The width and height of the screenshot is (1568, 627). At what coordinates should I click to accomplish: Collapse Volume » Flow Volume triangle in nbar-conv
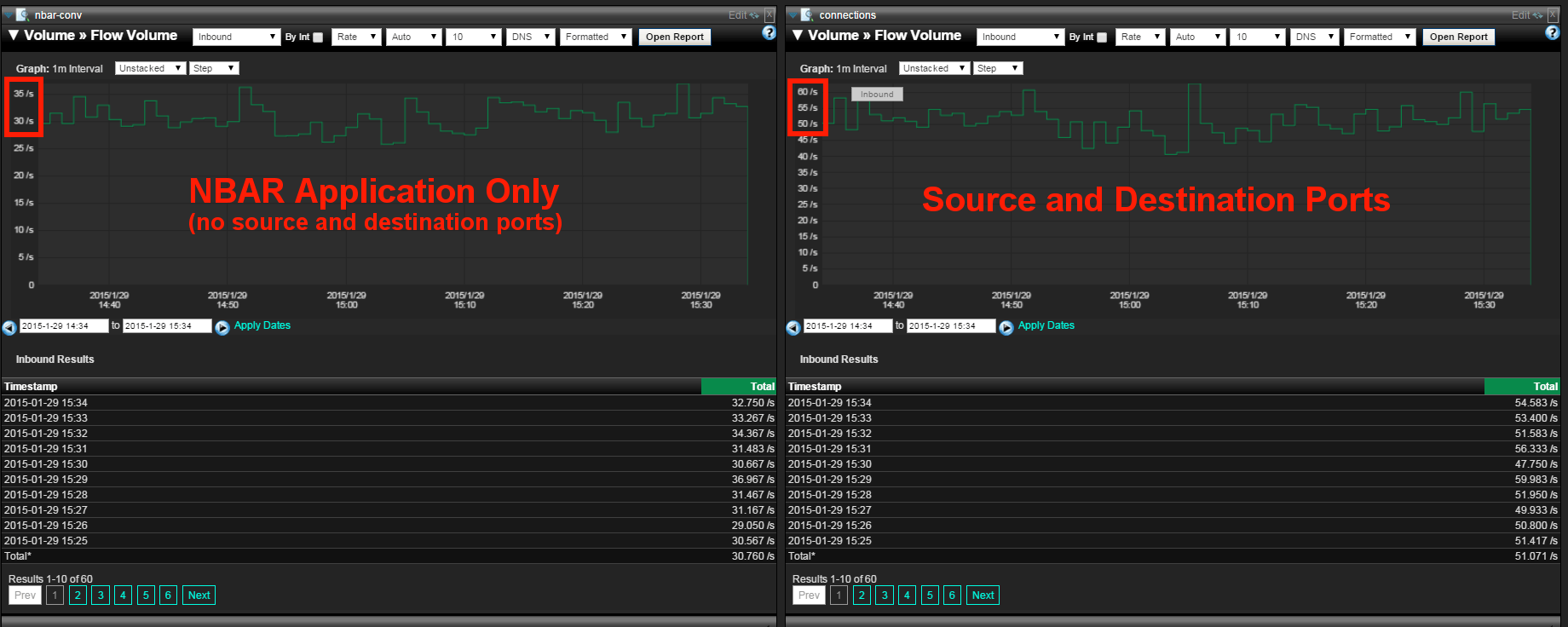click(13, 35)
